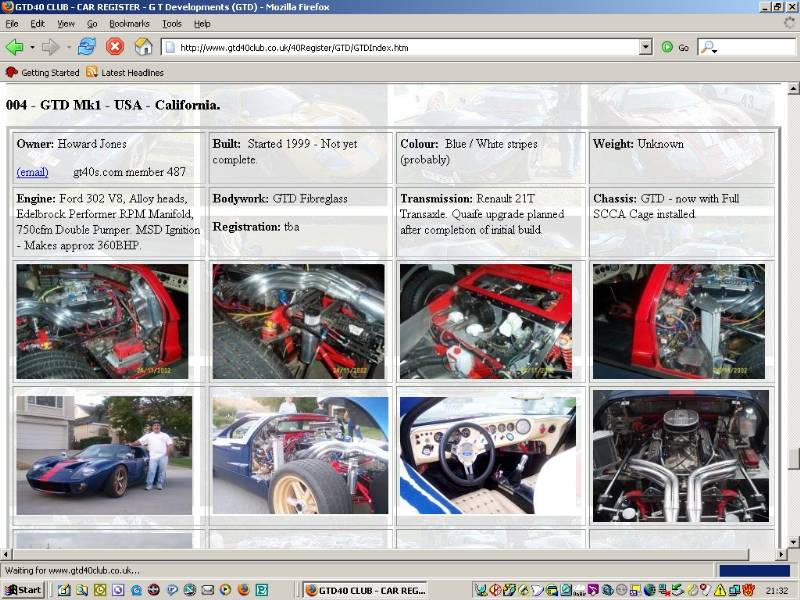The width and height of the screenshot is (800, 600).
Task: Open photo of man standing beside blue car
Action: 104,456
